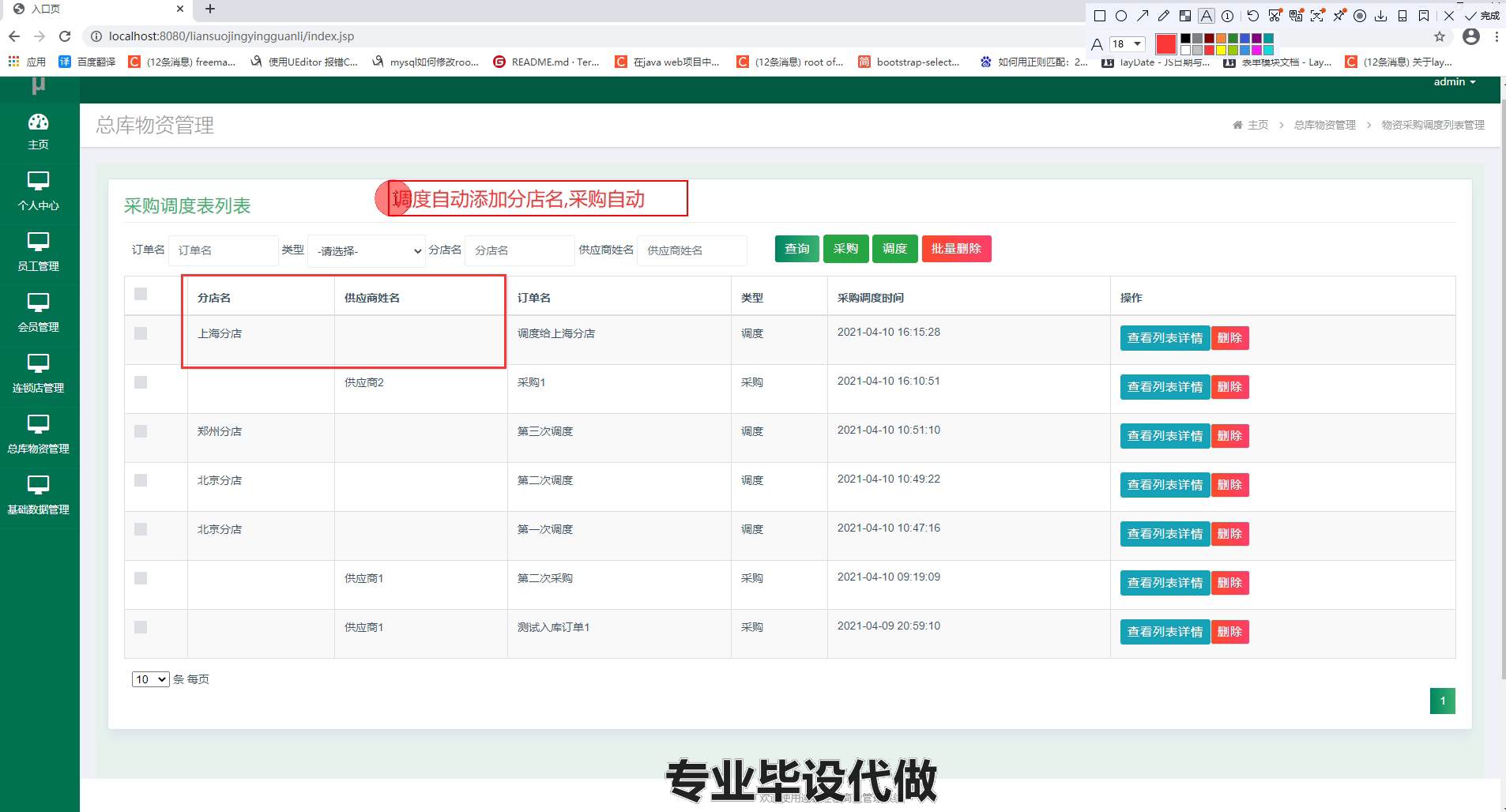Cancel the screenshot with X icon
Screen dimensions: 1506x812
[x=1449, y=16]
